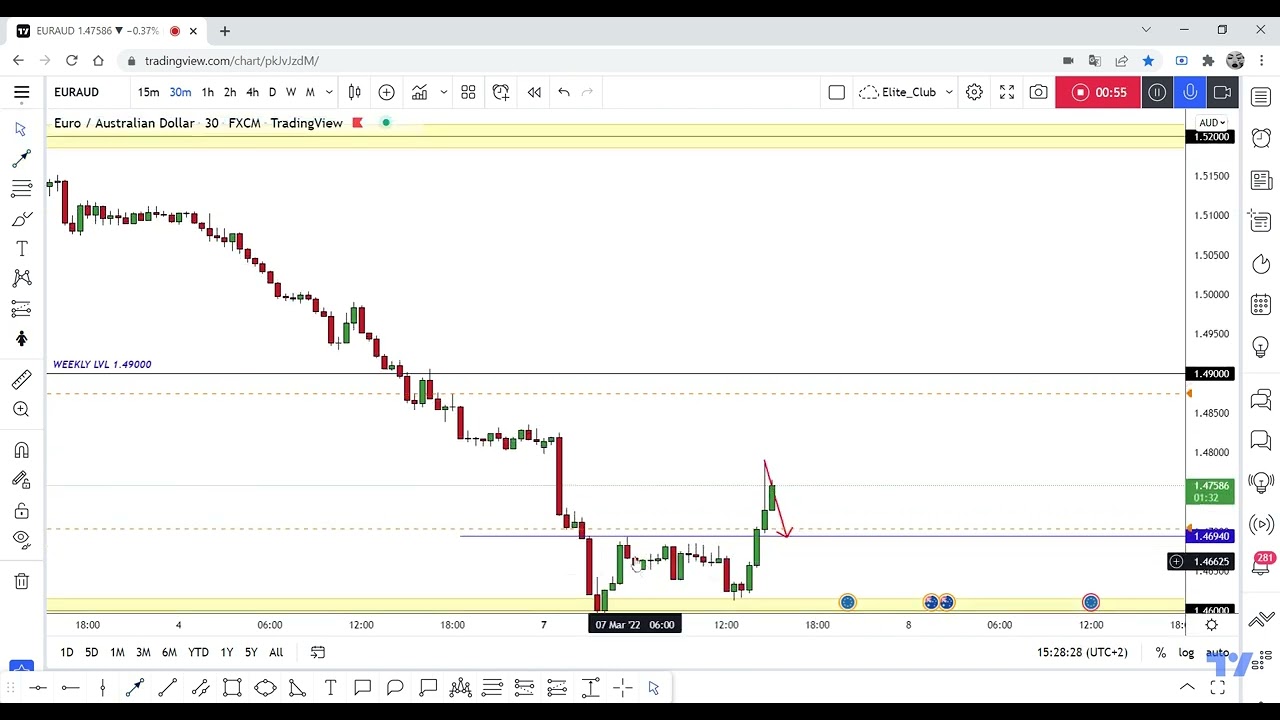Select the trend line drawing tool

(21, 159)
